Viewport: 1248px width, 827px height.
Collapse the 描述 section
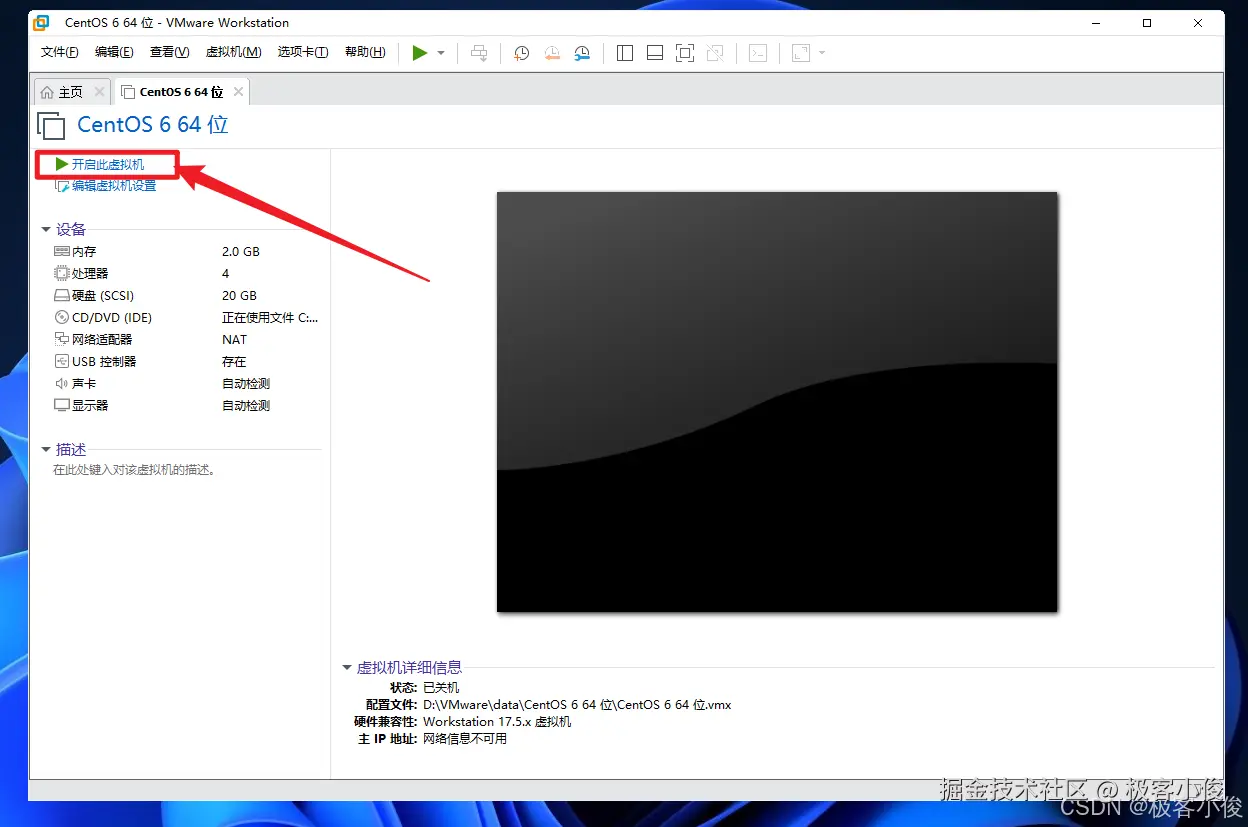click(46, 450)
